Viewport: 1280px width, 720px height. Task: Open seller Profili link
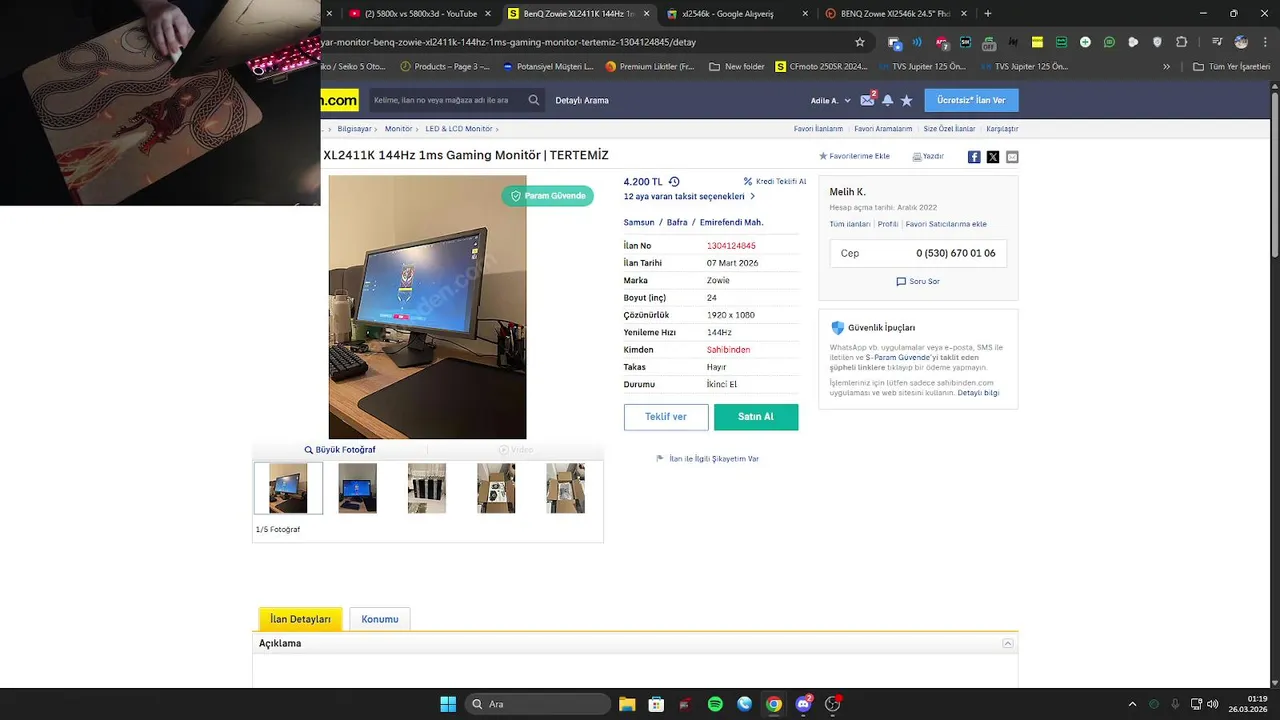coord(888,224)
